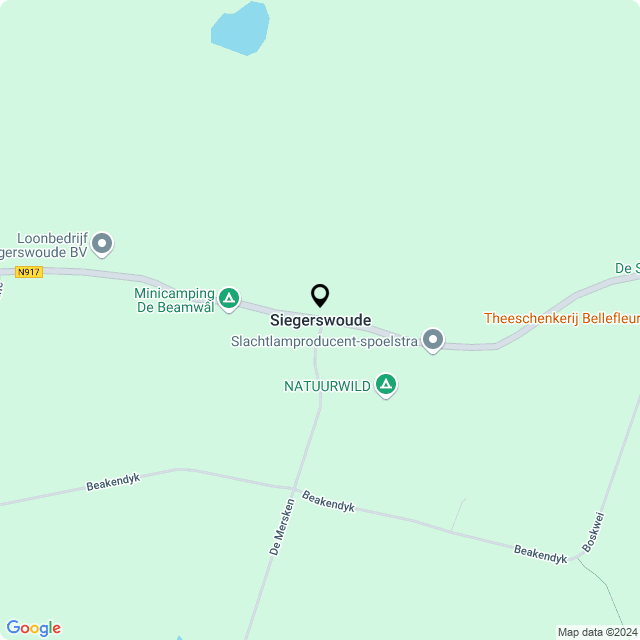The width and height of the screenshot is (640, 640).
Task: Click the Boskwei road label
Action: (593, 532)
